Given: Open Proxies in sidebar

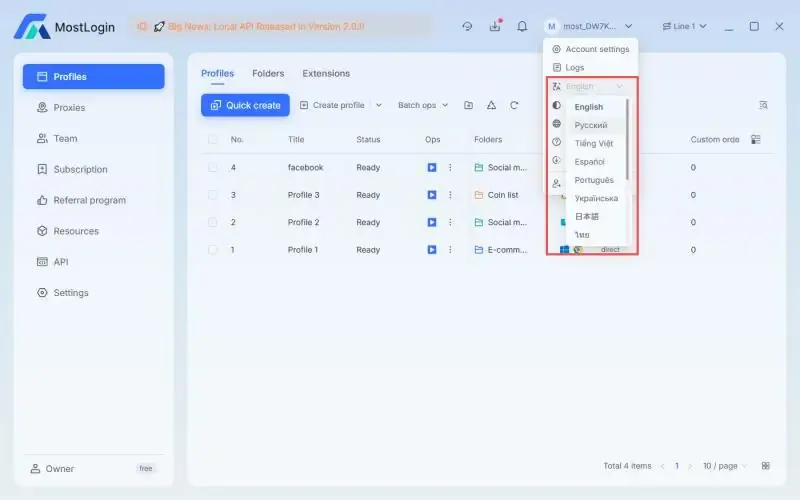Looking at the screenshot, I should coord(93,108).
